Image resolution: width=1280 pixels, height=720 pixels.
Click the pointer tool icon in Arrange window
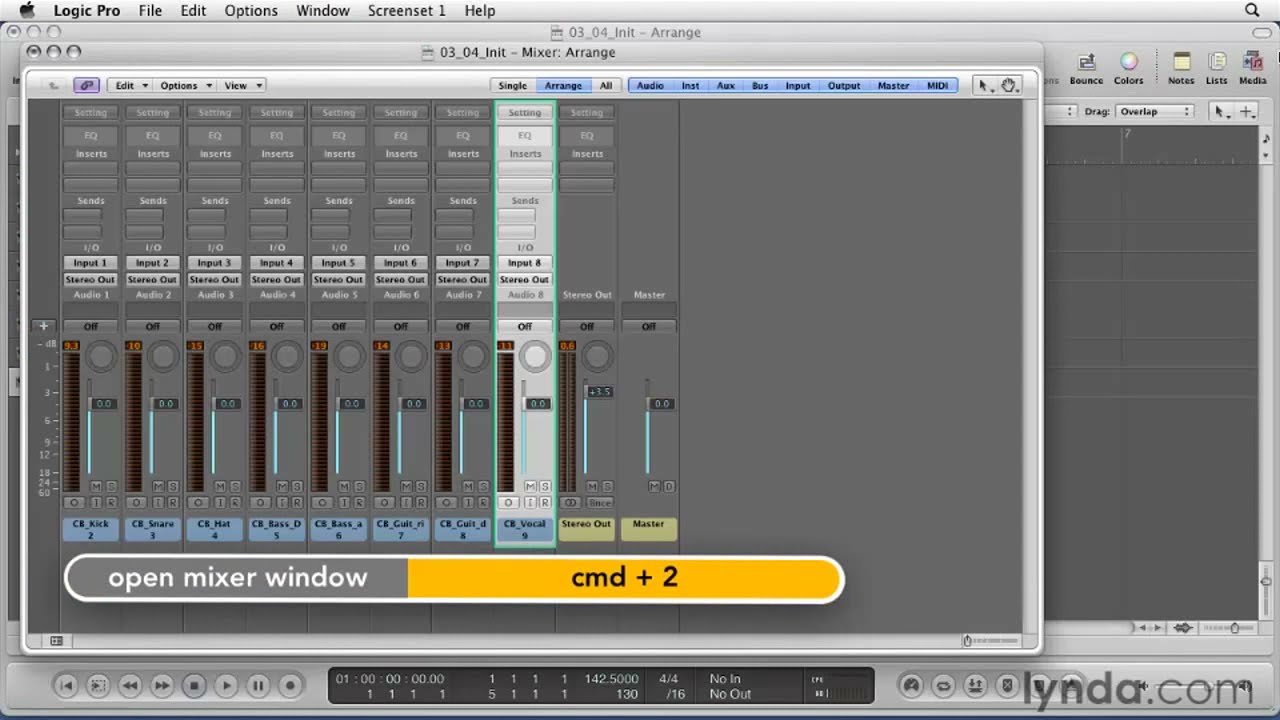pos(1221,112)
